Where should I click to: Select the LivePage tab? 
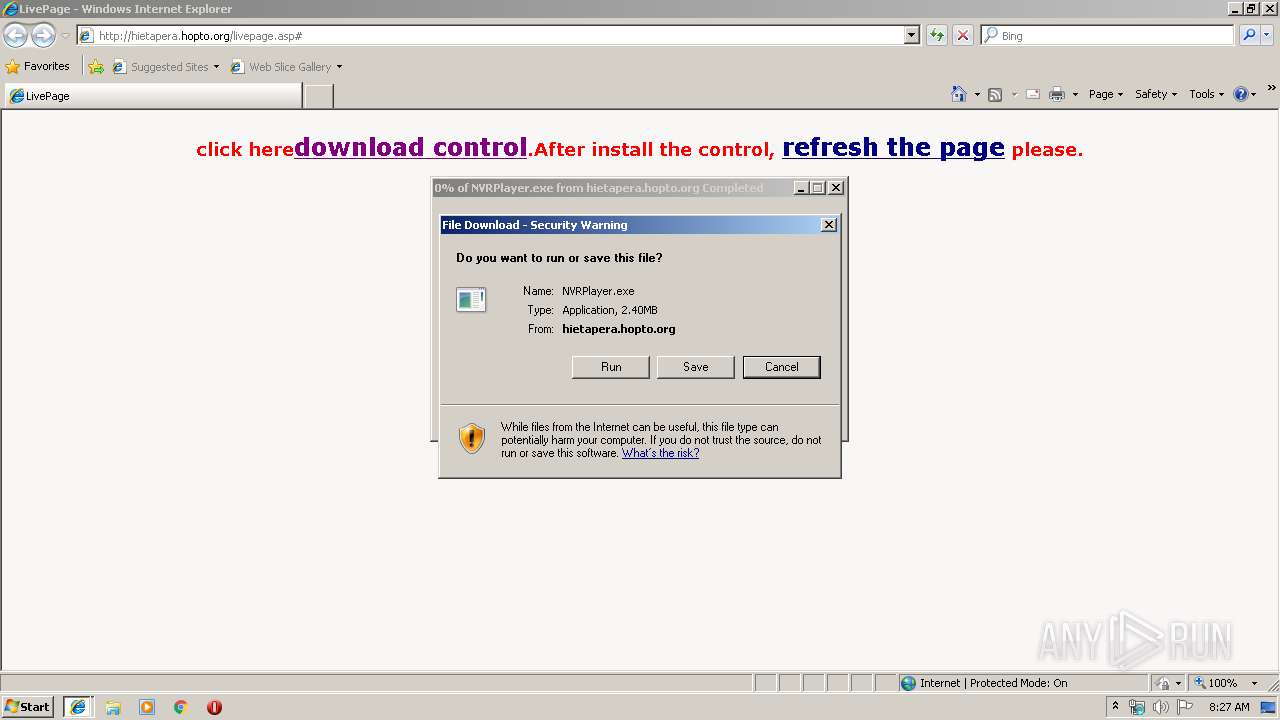tap(152, 96)
